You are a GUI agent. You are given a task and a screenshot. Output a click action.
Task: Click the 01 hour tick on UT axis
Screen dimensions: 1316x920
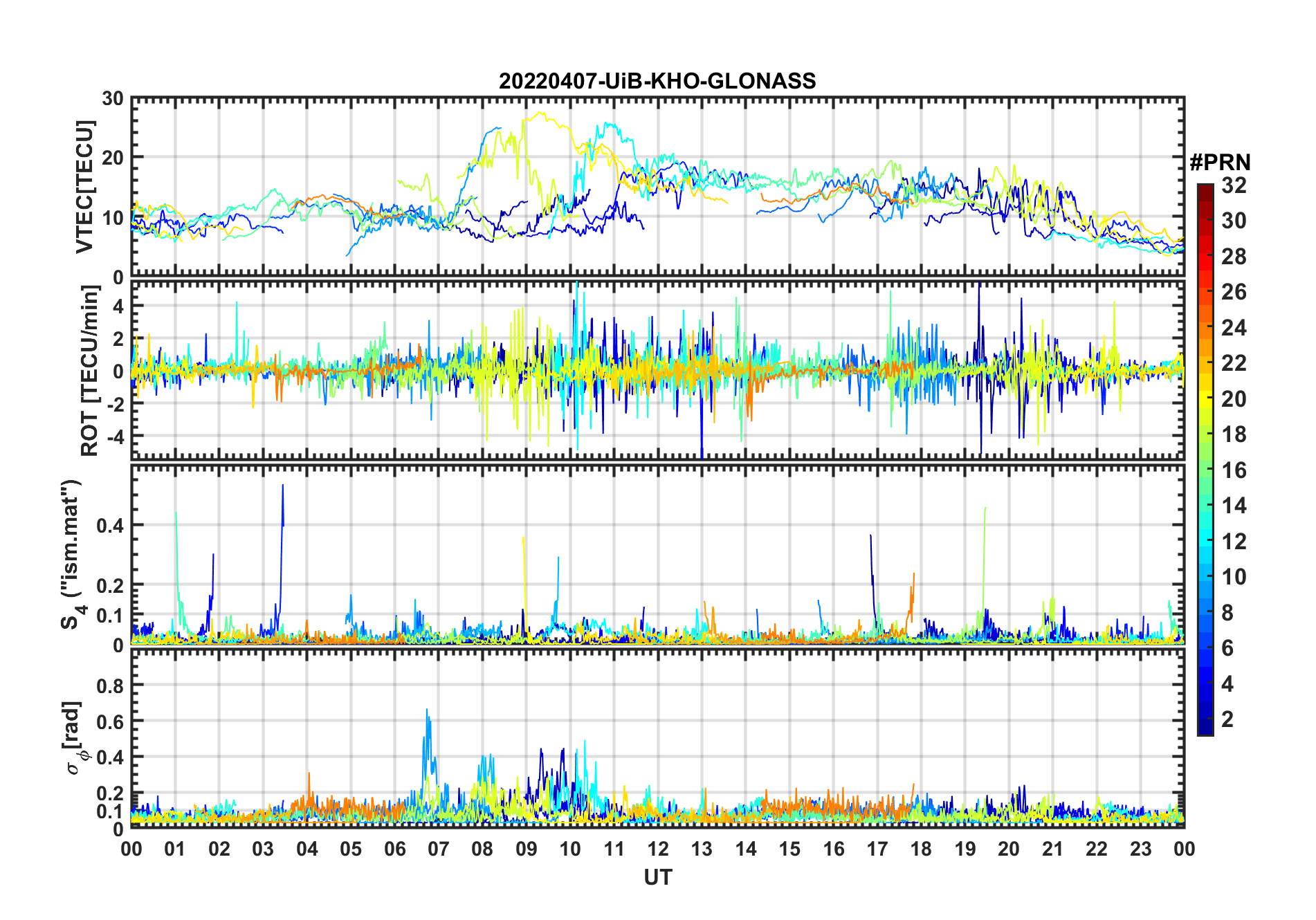175,849
